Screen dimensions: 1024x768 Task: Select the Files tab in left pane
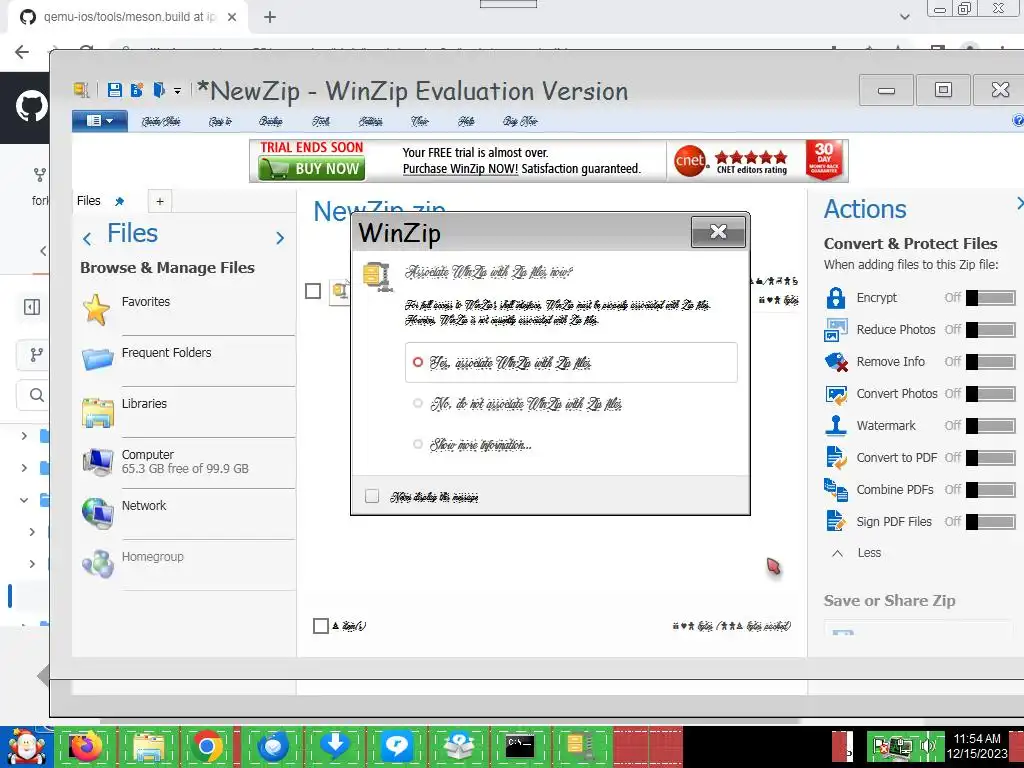coord(89,200)
